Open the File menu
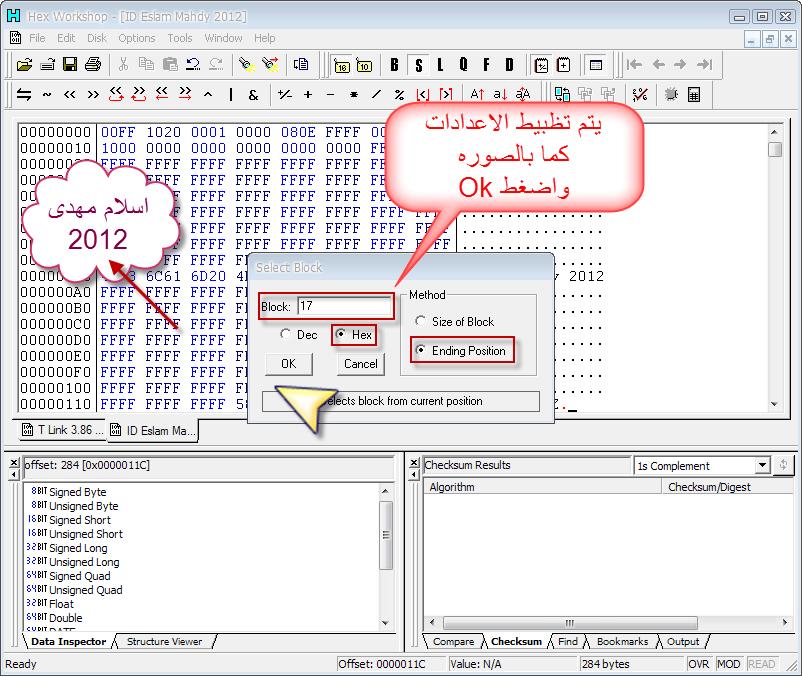The image size is (802, 676). (37, 38)
